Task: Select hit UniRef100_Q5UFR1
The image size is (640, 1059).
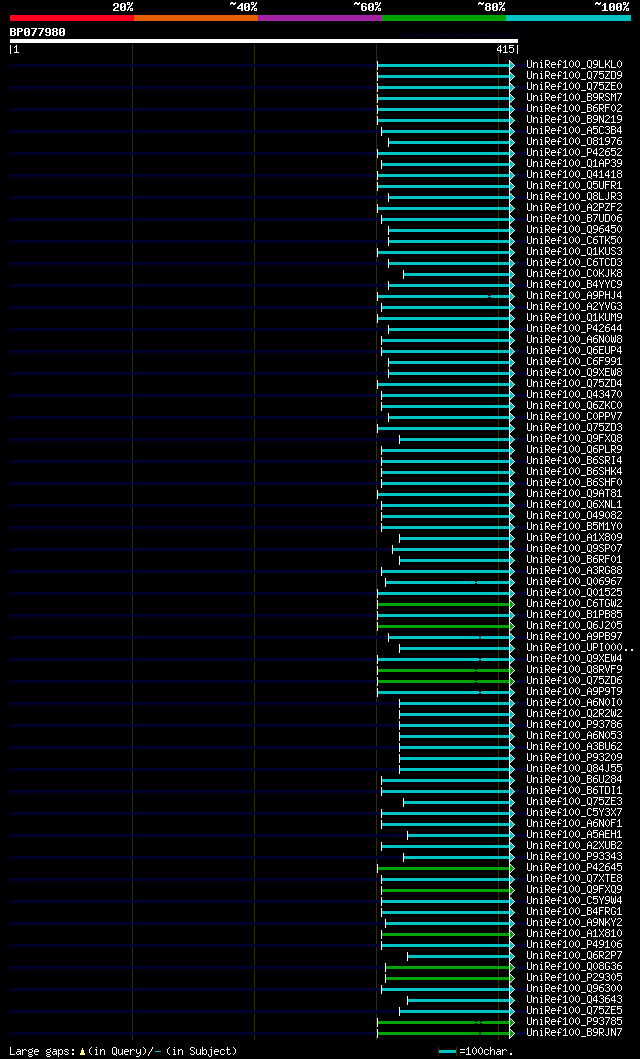Action: pyautogui.click(x=575, y=186)
